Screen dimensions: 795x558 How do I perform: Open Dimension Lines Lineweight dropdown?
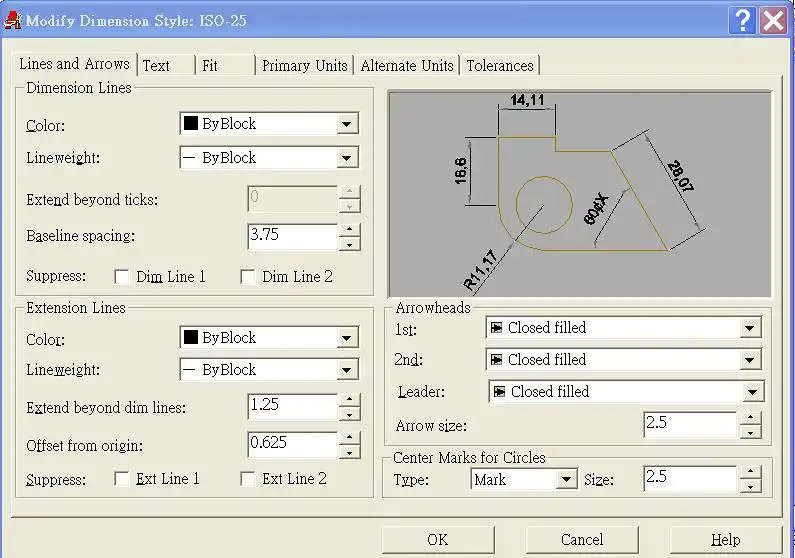[346, 158]
